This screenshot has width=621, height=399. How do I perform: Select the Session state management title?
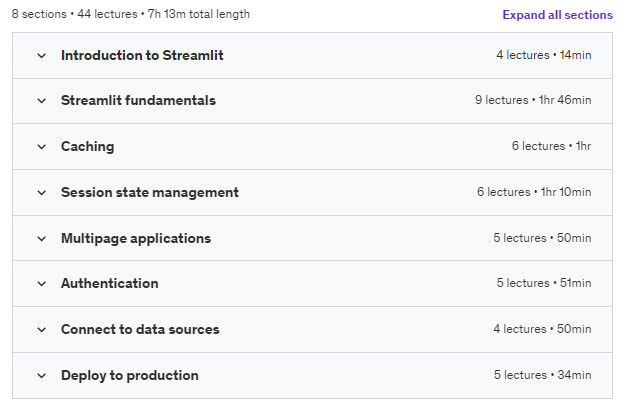tap(150, 192)
